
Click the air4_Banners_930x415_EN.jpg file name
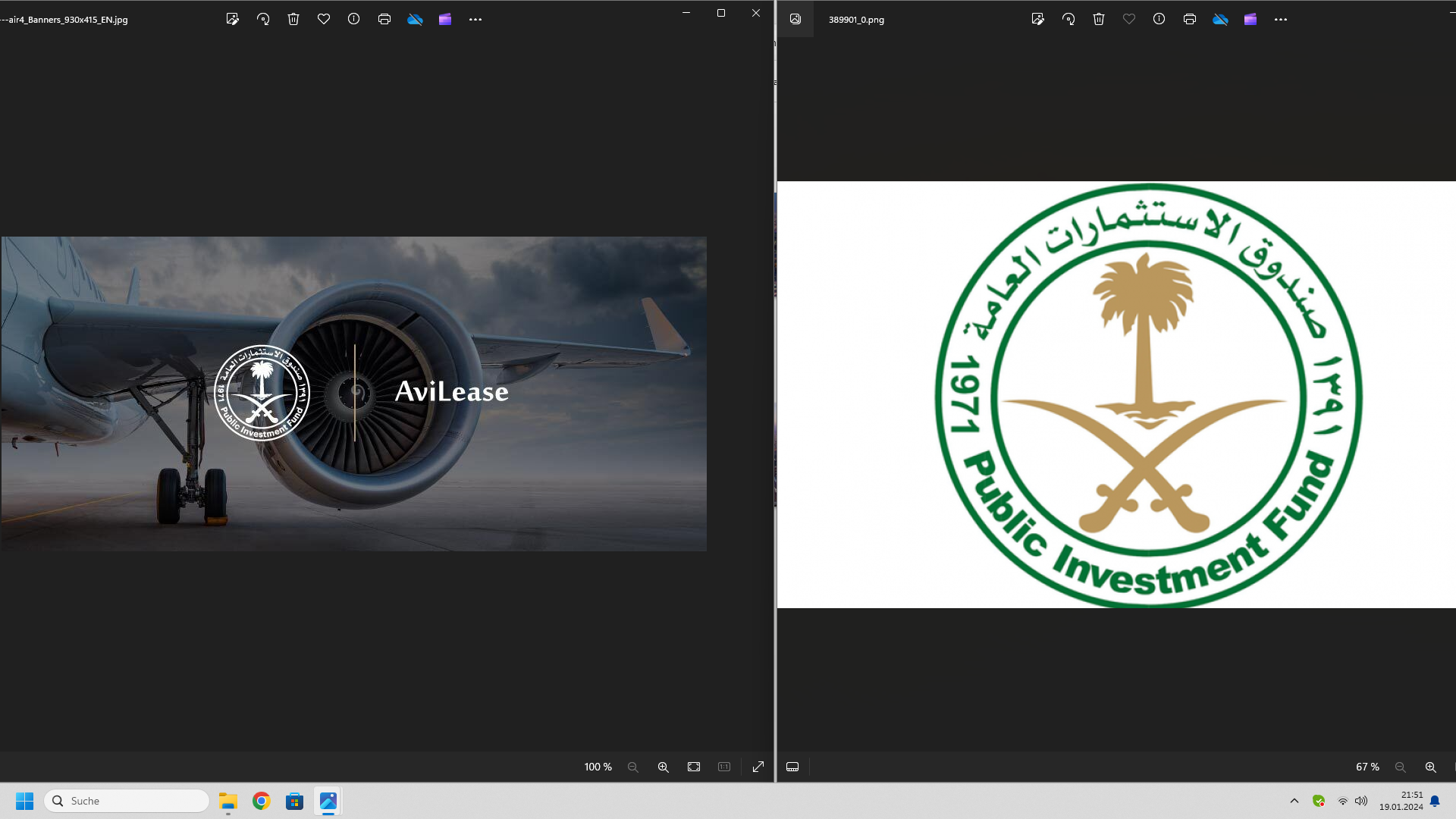(64, 20)
